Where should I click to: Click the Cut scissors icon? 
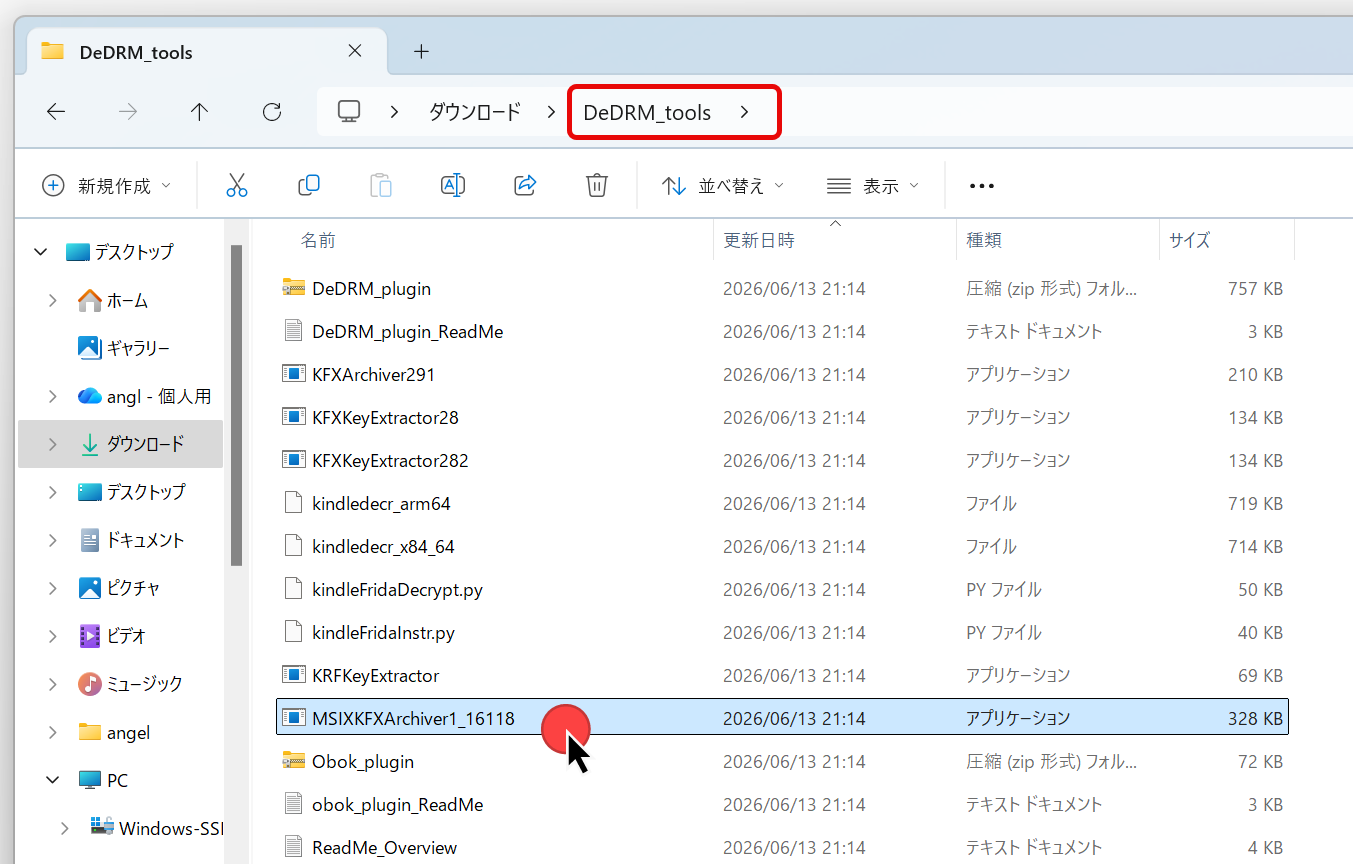(x=237, y=185)
